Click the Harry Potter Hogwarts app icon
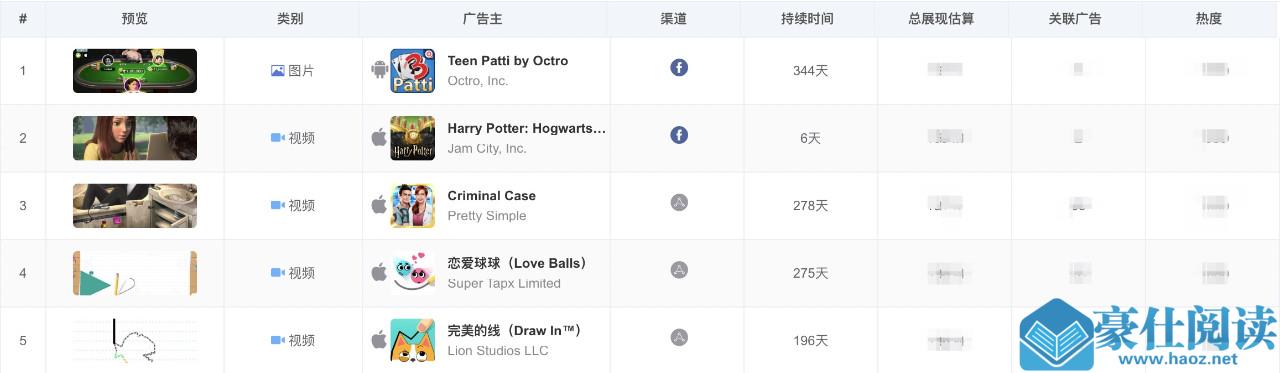1280x373 pixels. pyautogui.click(x=412, y=138)
